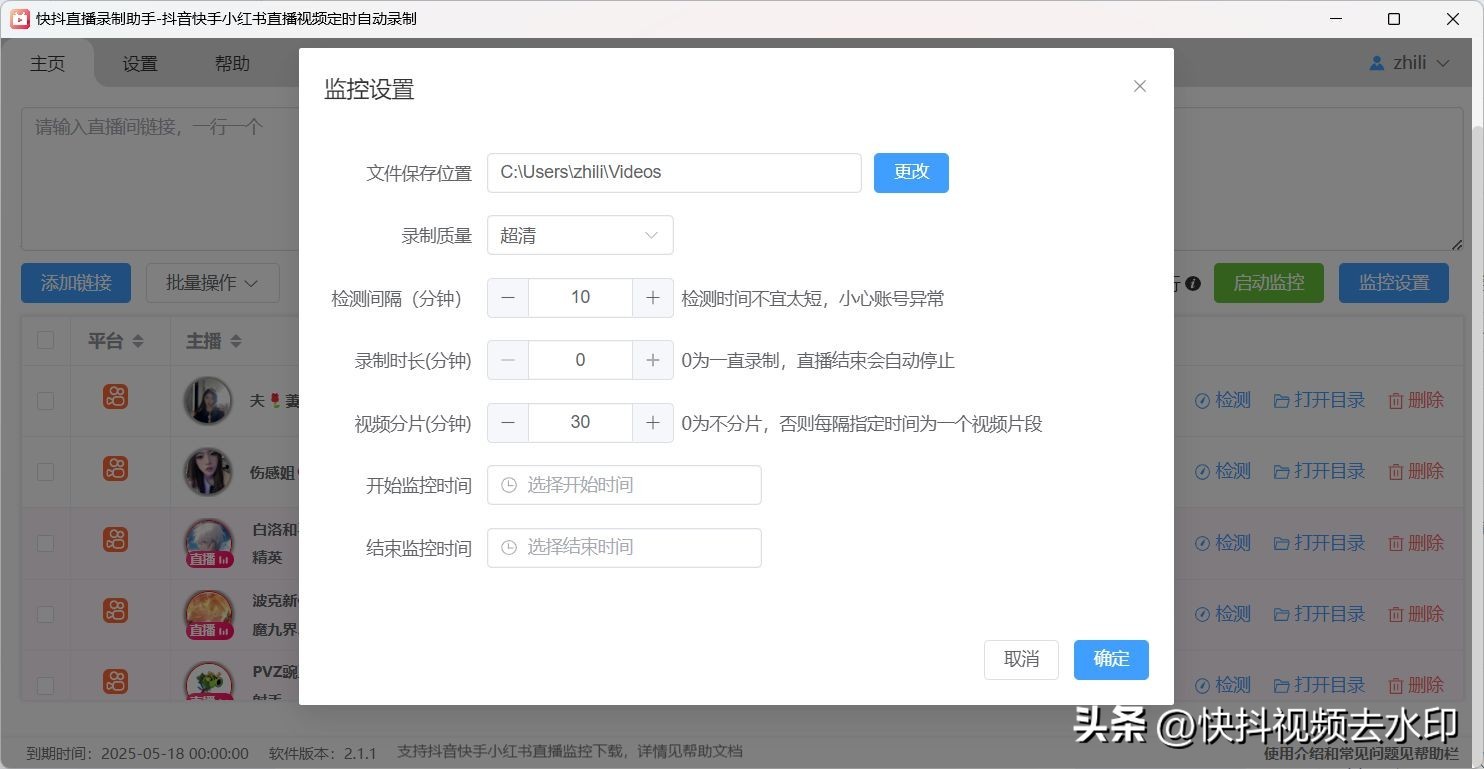Increase 录制时长 with the plus icon
Viewport: 1484px width, 769px height.
pos(653,360)
